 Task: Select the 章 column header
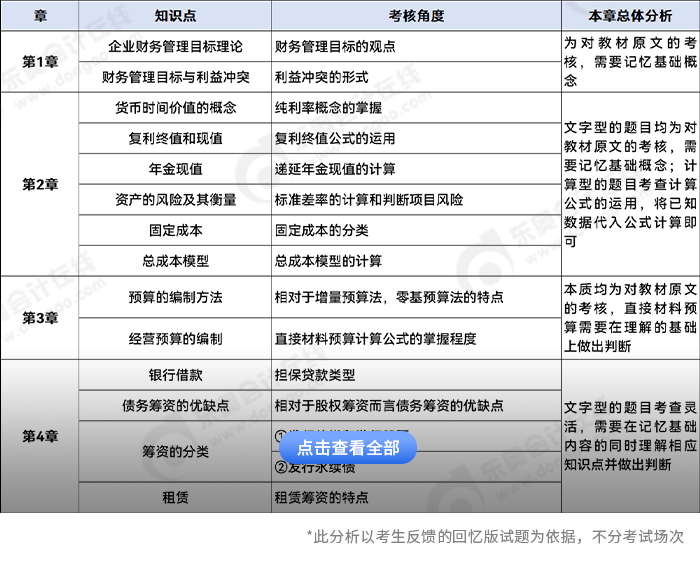pyautogui.click(x=40, y=16)
